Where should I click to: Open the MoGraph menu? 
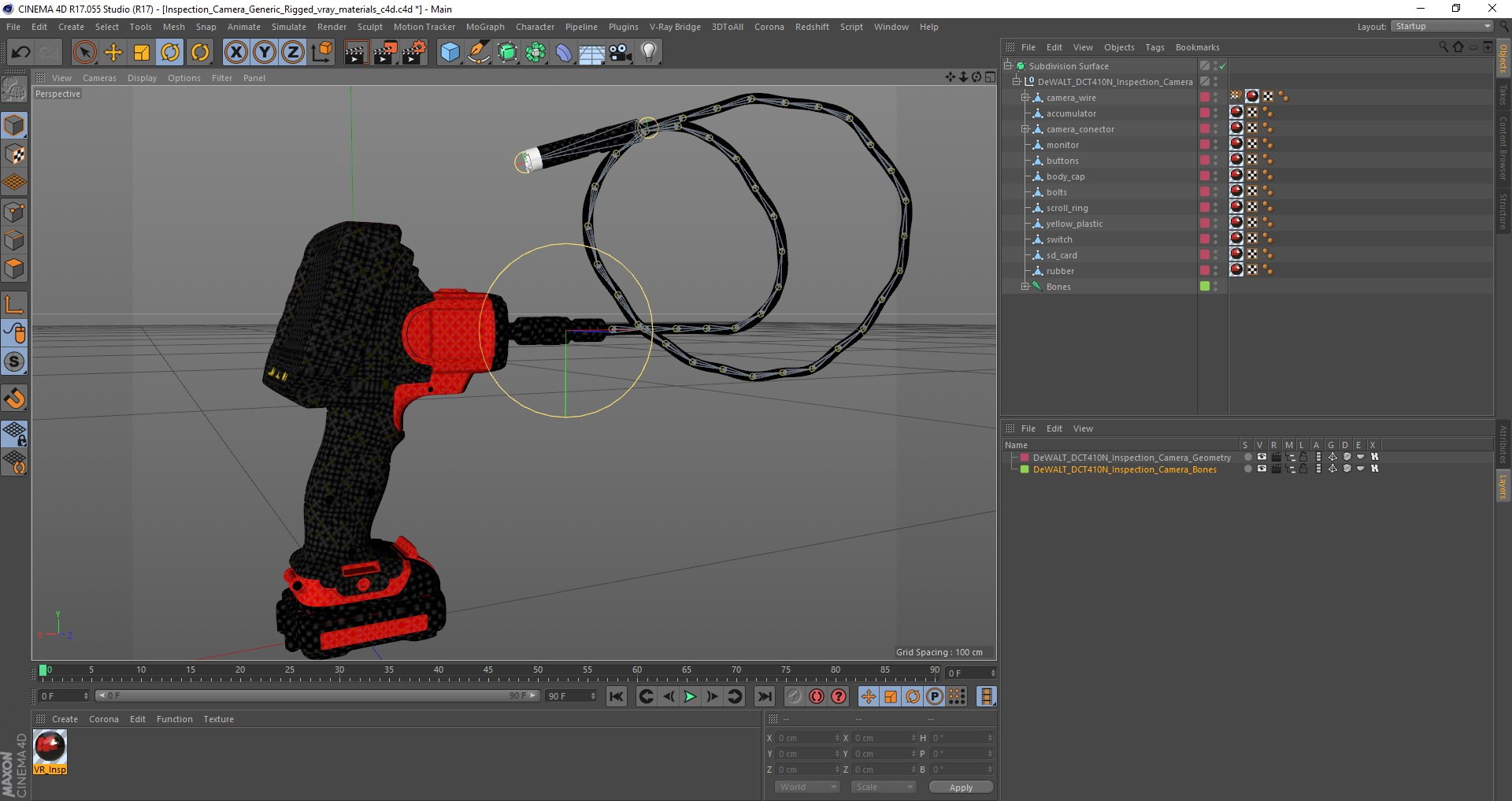485,27
